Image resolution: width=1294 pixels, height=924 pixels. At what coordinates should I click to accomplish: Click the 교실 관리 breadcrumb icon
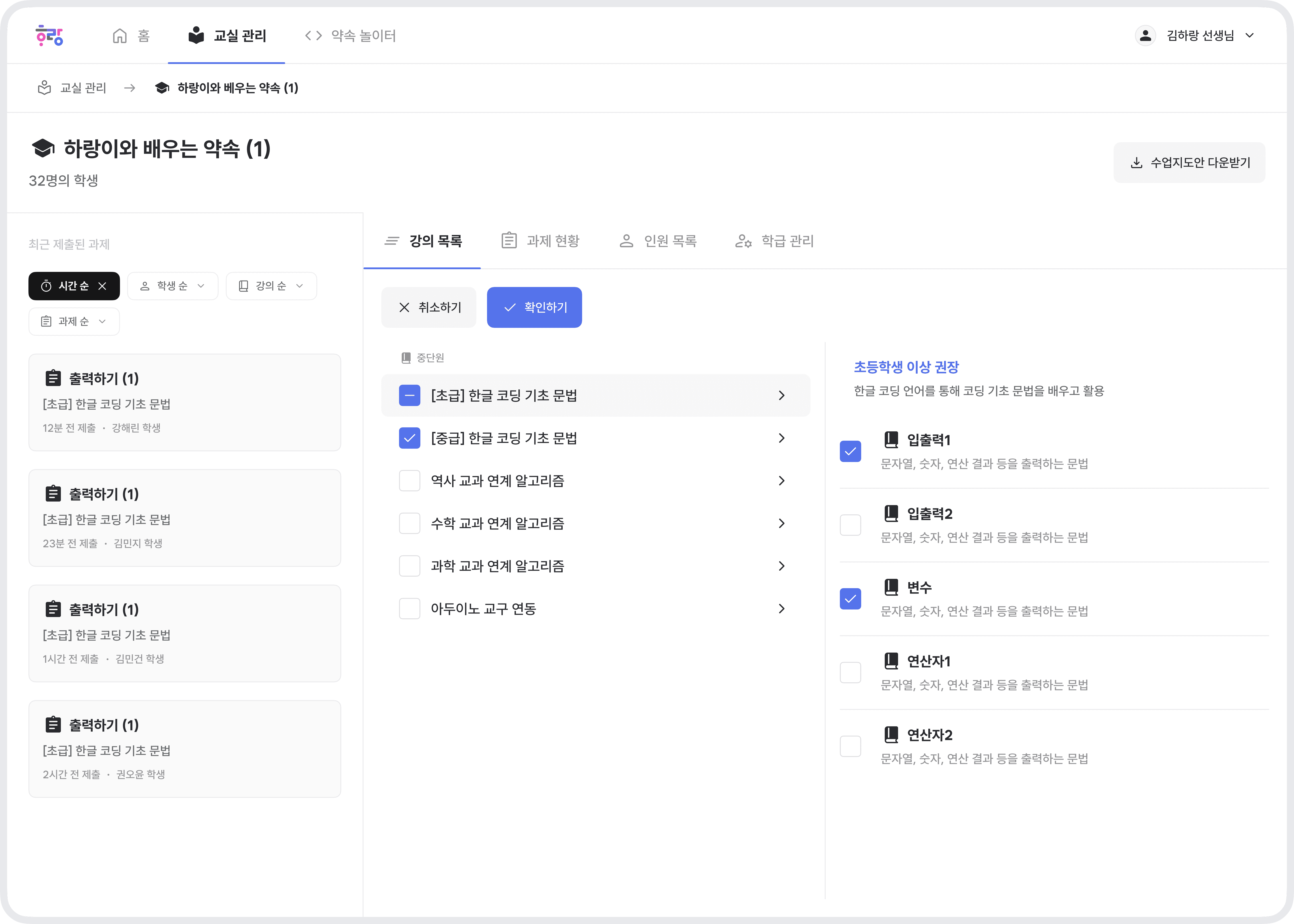click(x=44, y=88)
